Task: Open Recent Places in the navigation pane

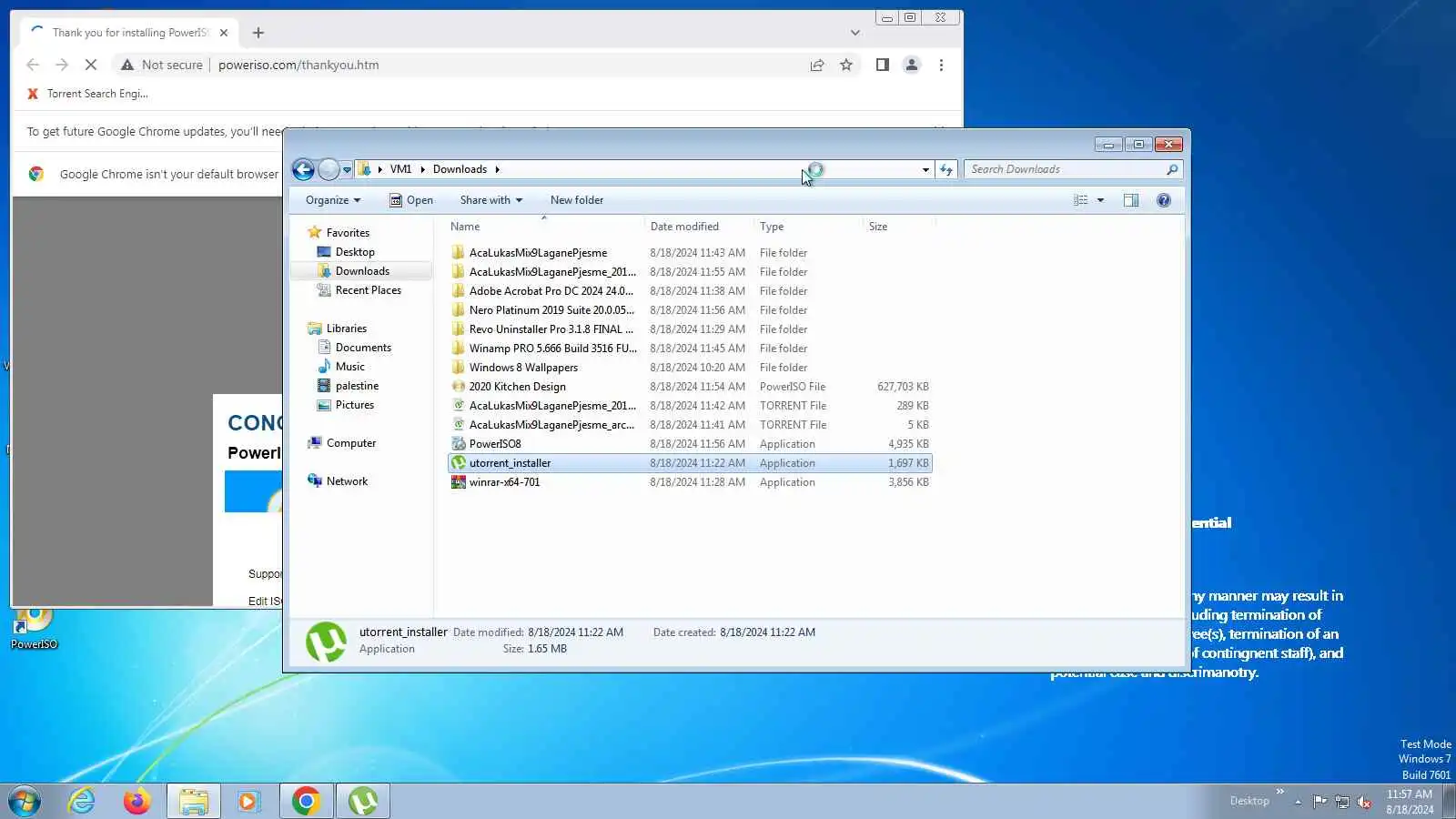Action: point(369,290)
